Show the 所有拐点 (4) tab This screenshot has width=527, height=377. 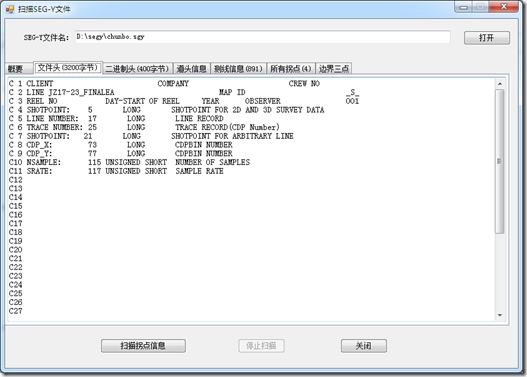coord(291,69)
